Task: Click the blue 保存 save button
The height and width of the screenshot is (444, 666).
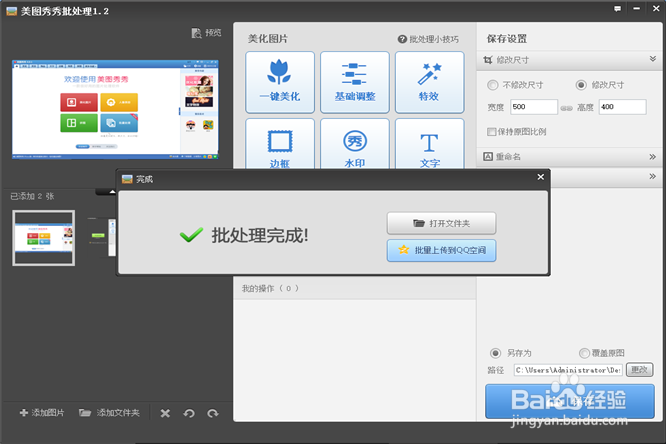Action: (570, 401)
